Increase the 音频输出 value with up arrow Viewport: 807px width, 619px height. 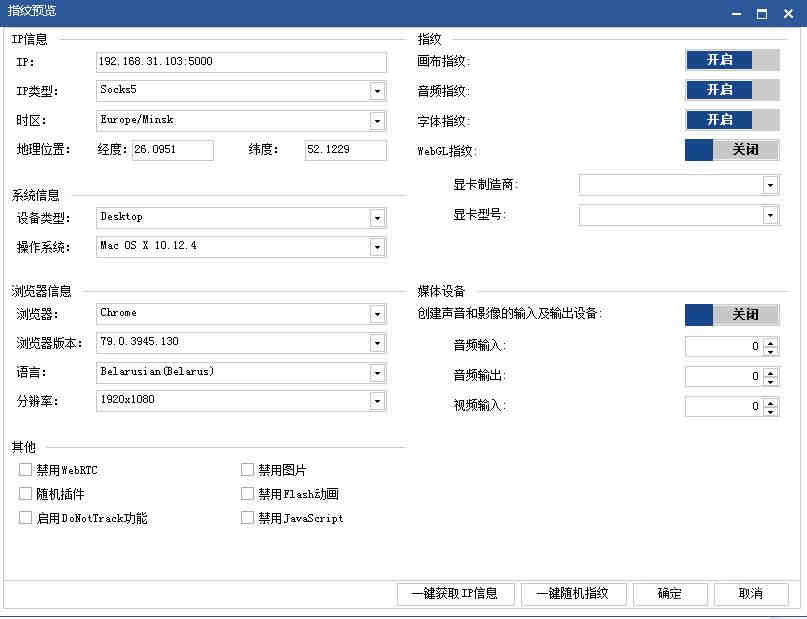coord(770,372)
